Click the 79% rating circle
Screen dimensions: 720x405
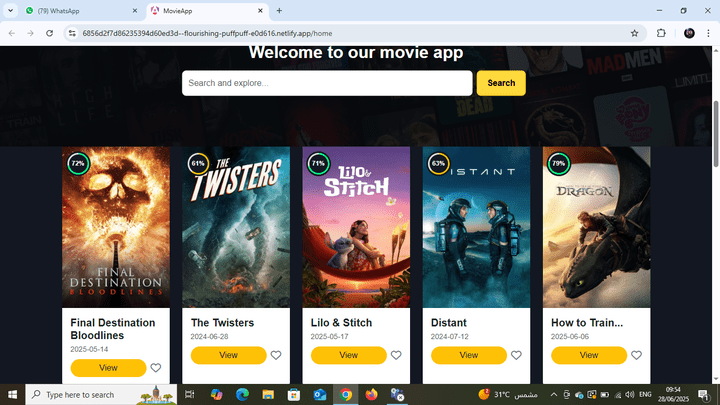(559, 163)
